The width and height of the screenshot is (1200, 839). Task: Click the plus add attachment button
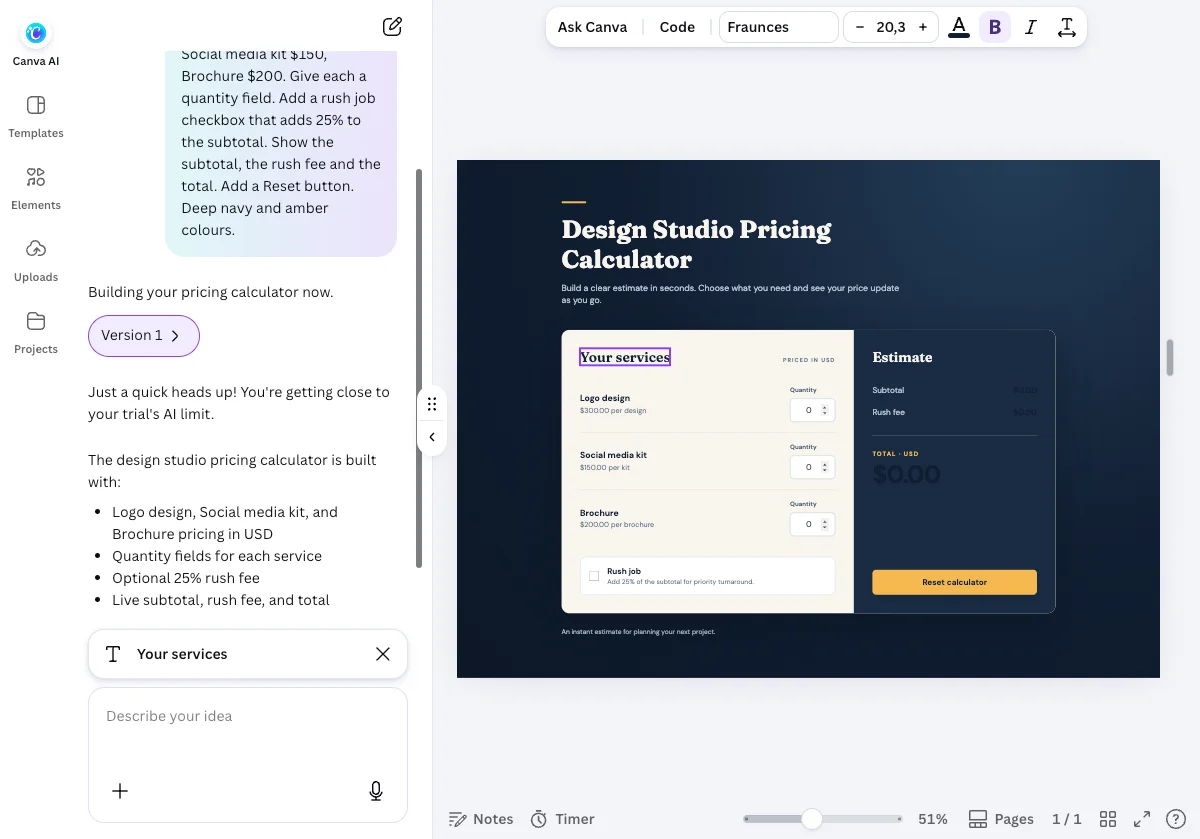[120, 791]
